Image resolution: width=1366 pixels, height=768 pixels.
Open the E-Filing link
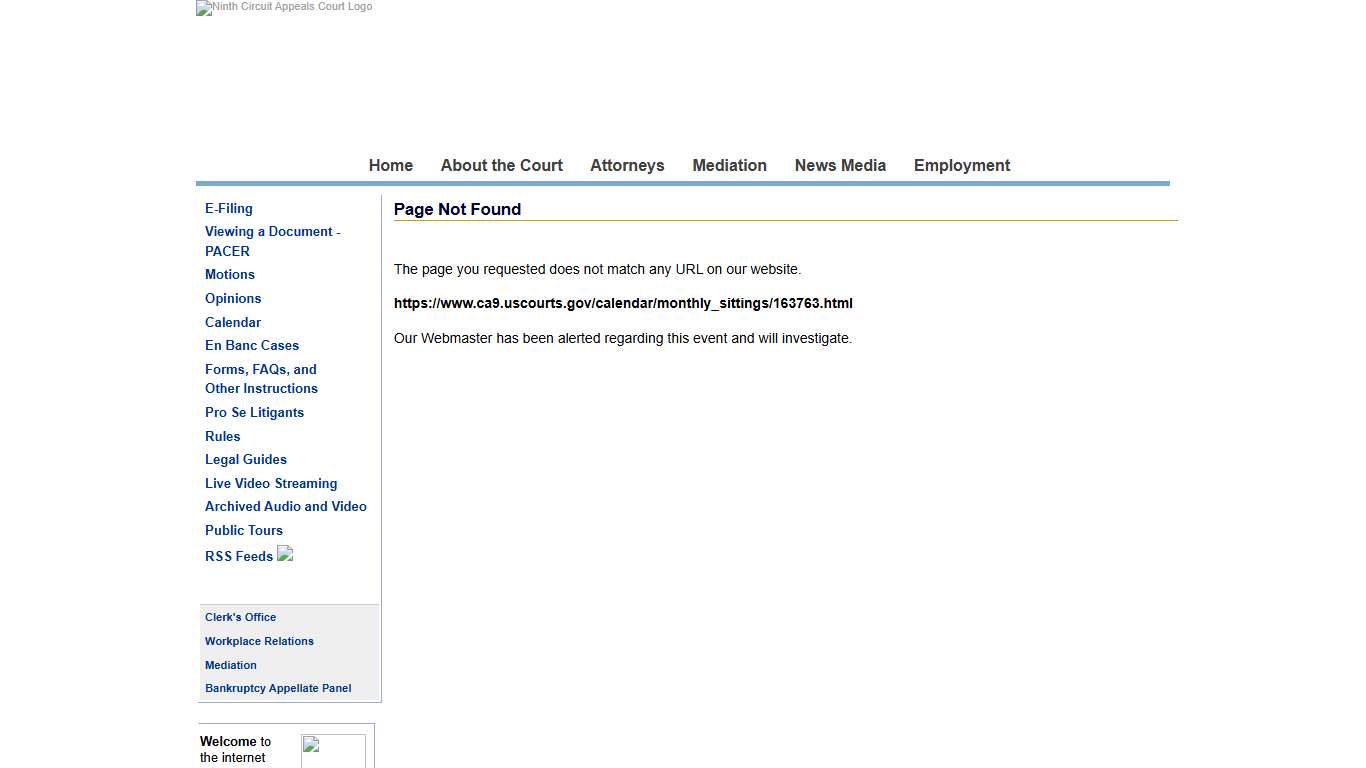[x=228, y=208]
